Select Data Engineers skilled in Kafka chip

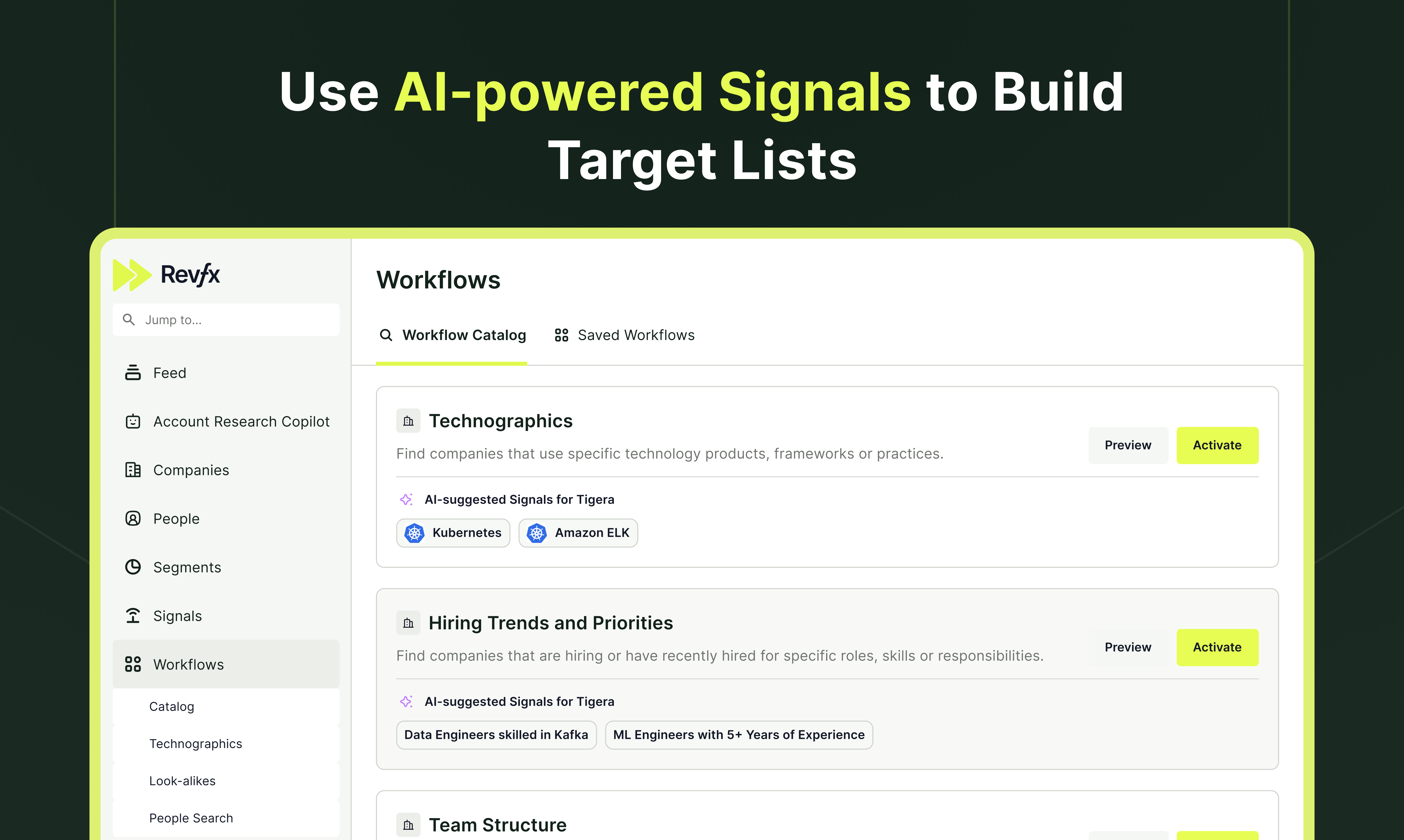click(x=496, y=735)
